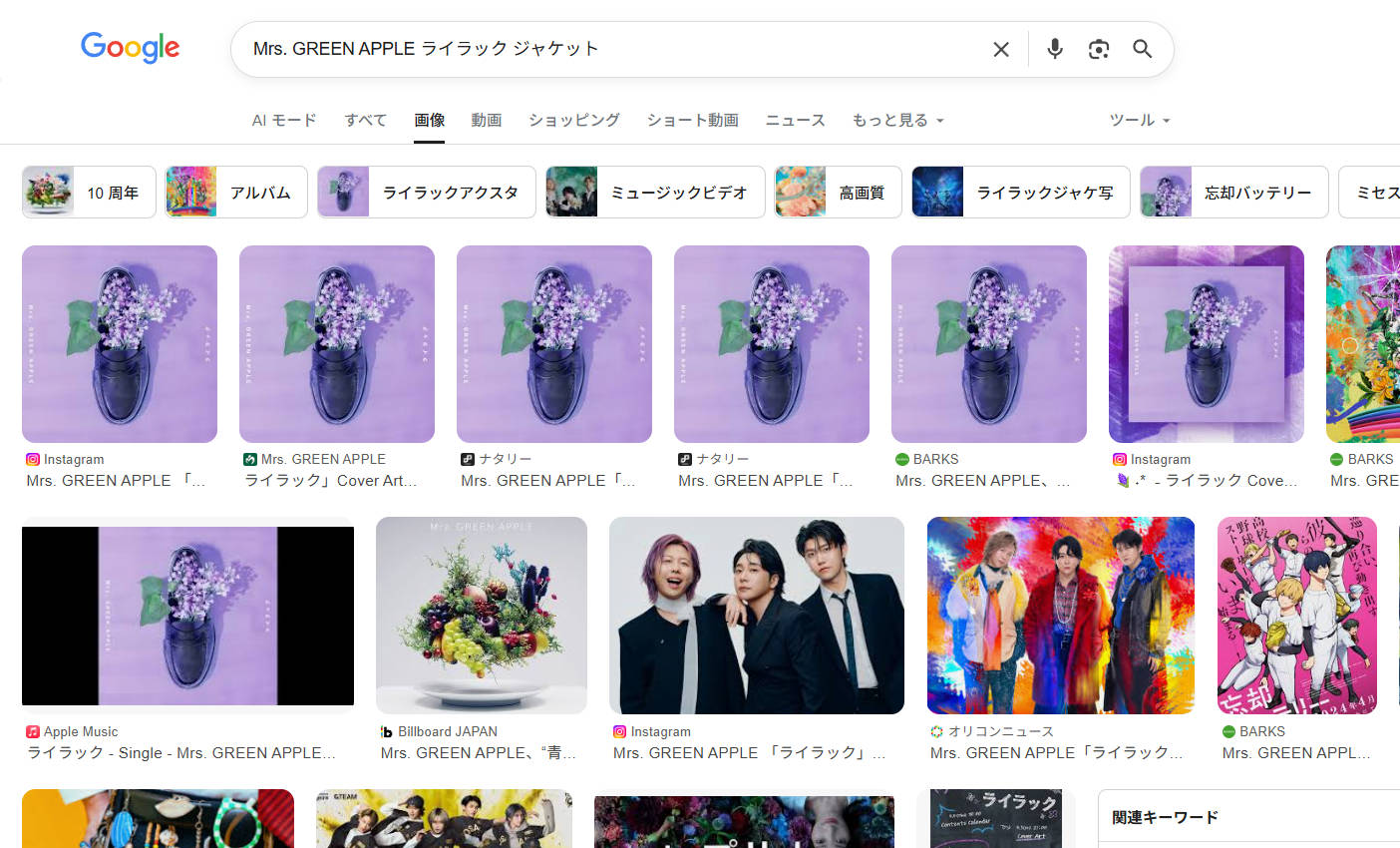The height and width of the screenshot is (848, 1400).
Task: Click the Billboard JAPAN source icon
Action: pyautogui.click(x=386, y=731)
